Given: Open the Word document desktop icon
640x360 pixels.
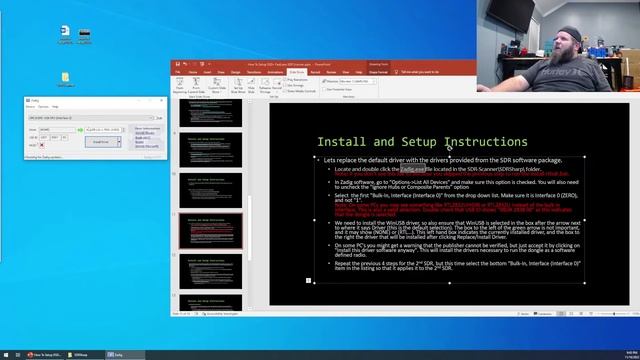Looking at the screenshot, I should coord(65,34).
